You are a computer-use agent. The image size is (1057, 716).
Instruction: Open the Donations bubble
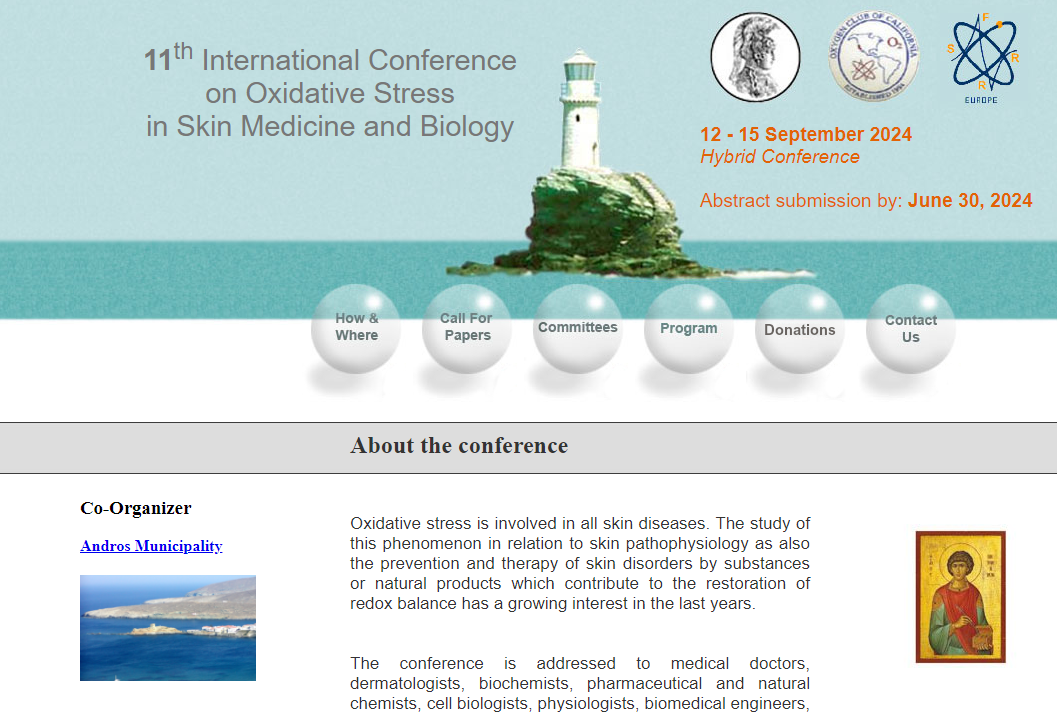click(x=799, y=328)
